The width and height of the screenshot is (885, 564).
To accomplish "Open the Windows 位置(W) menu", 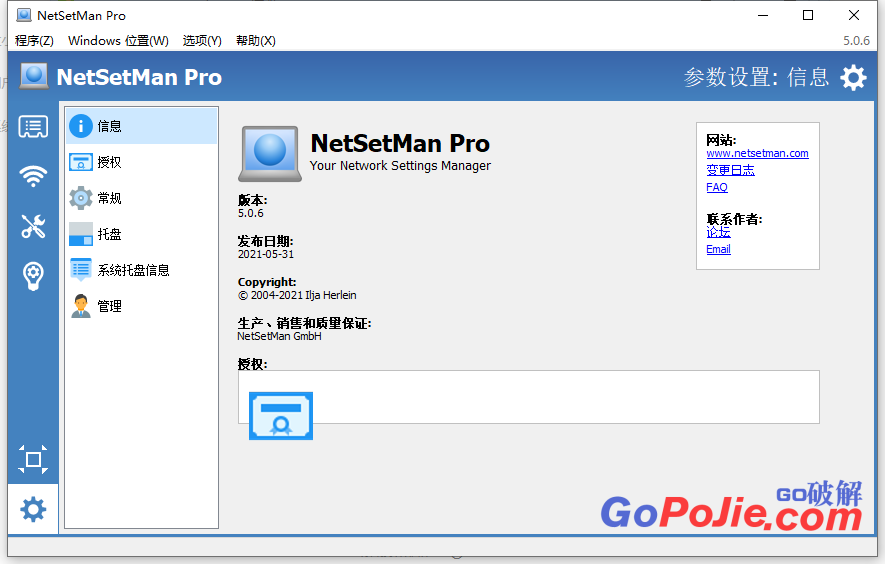I will point(118,41).
